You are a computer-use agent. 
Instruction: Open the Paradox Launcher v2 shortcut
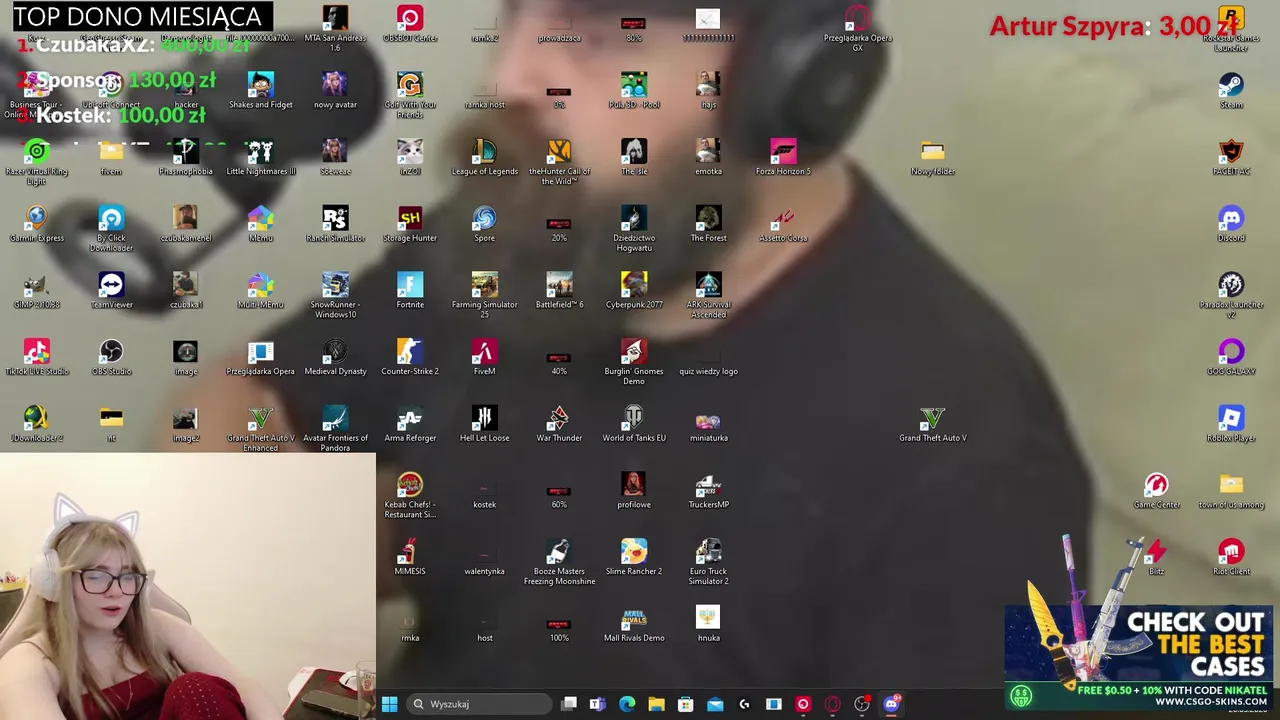[x=1231, y=295]
